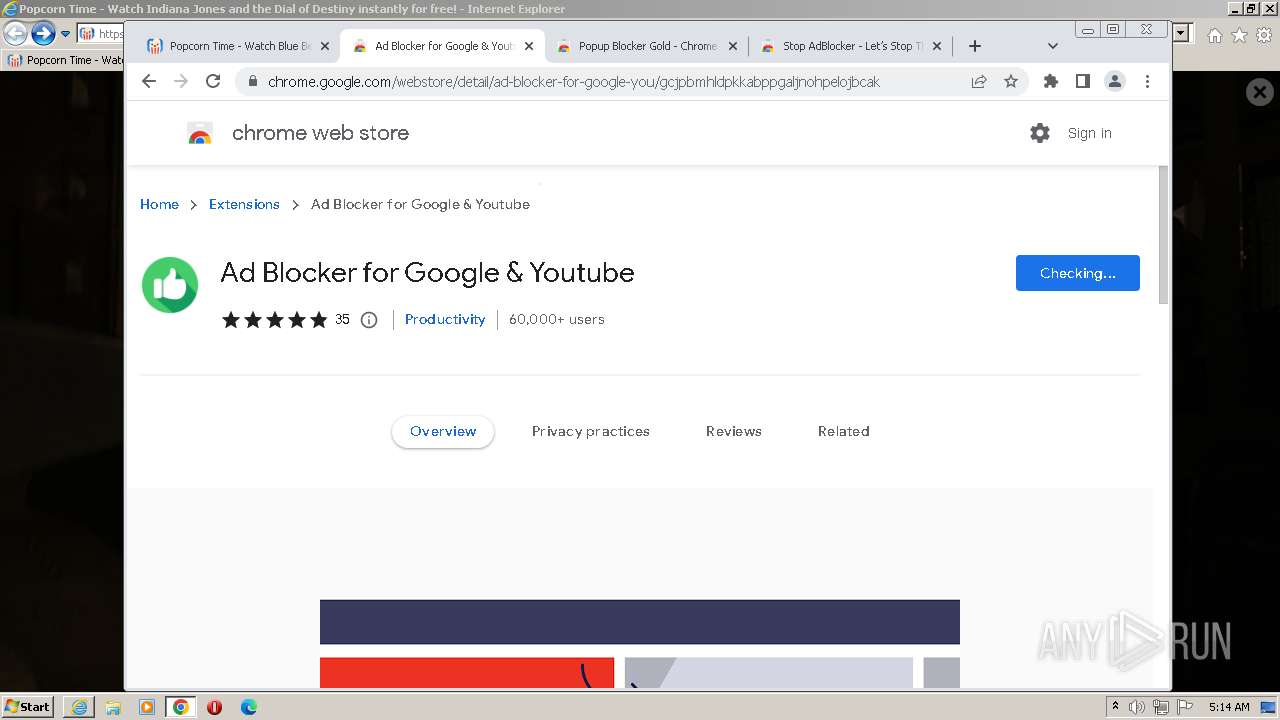Click the rating info icon next to 35
1280x720 pixels.
point(369,320)
